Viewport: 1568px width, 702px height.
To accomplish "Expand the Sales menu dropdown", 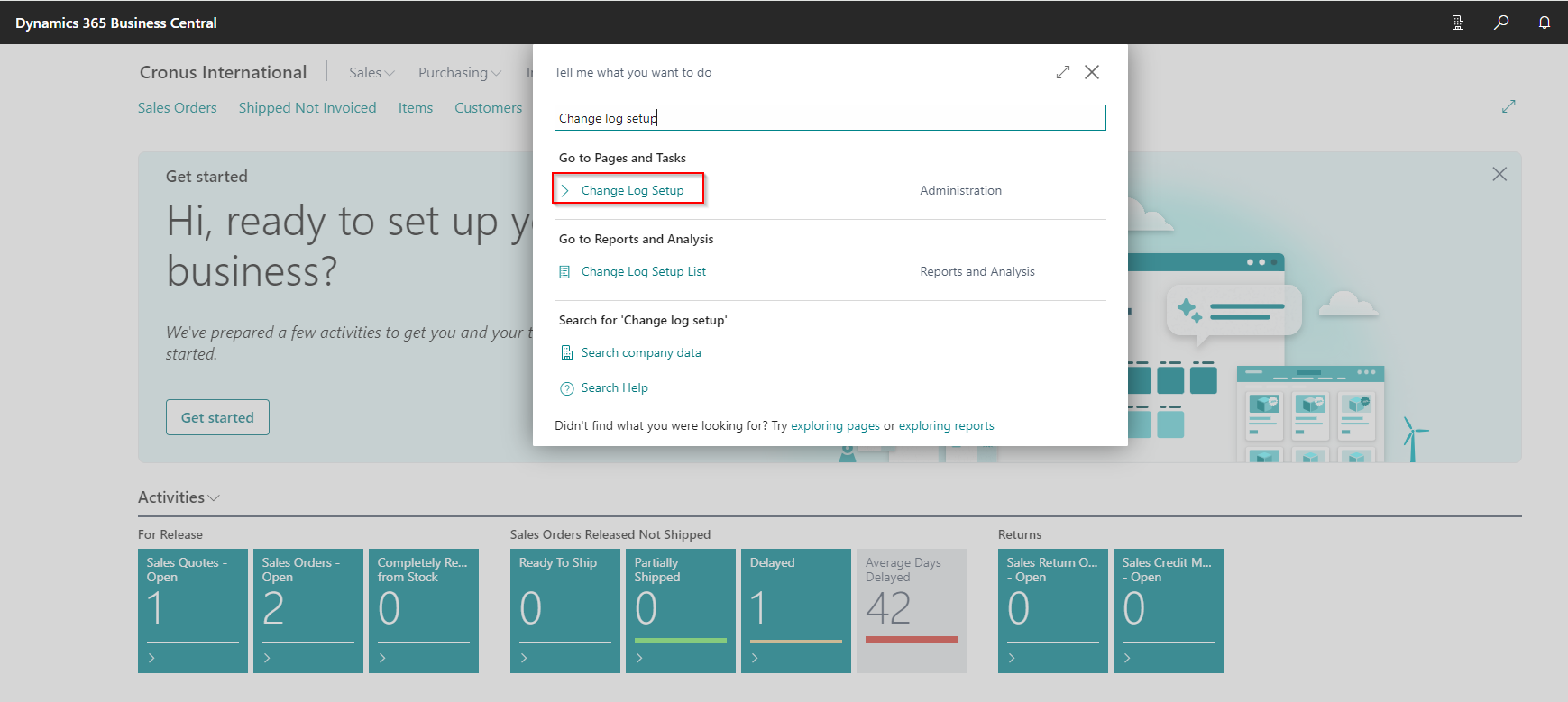I will [371, 72].
